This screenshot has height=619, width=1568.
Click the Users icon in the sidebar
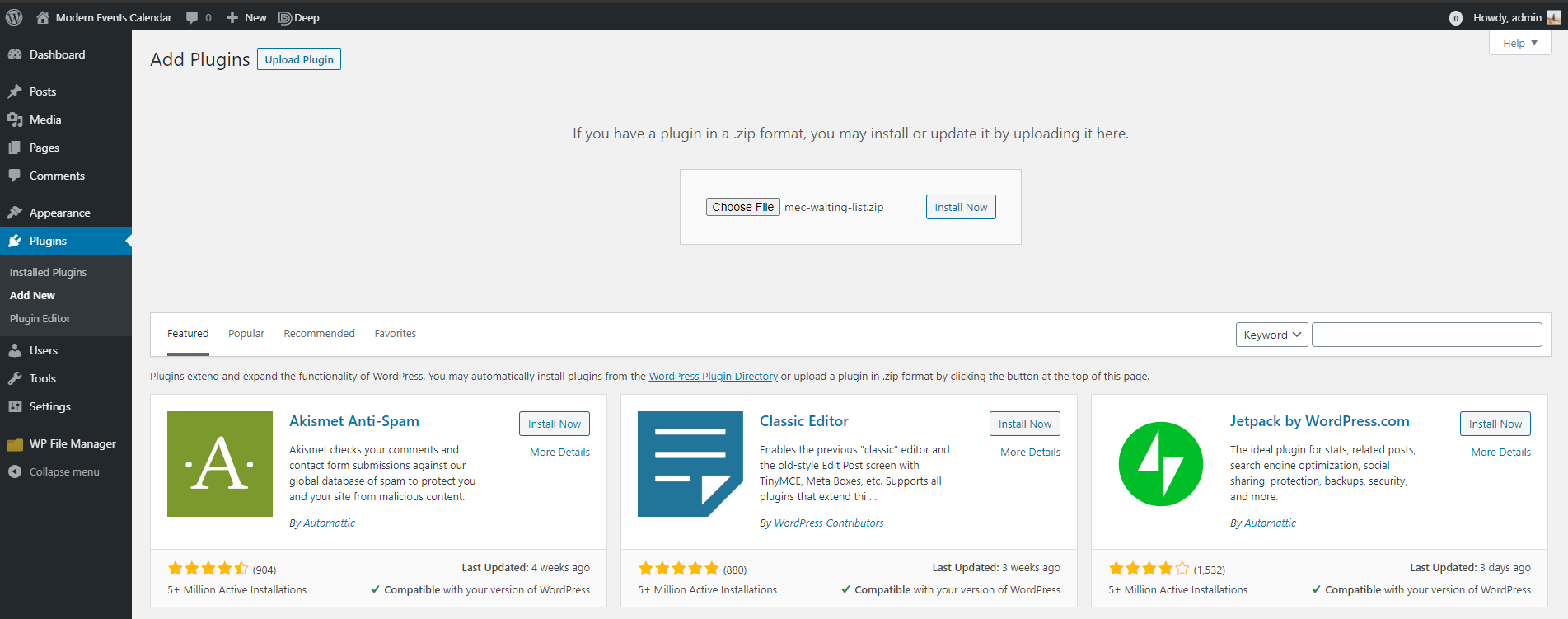point(15,350)
